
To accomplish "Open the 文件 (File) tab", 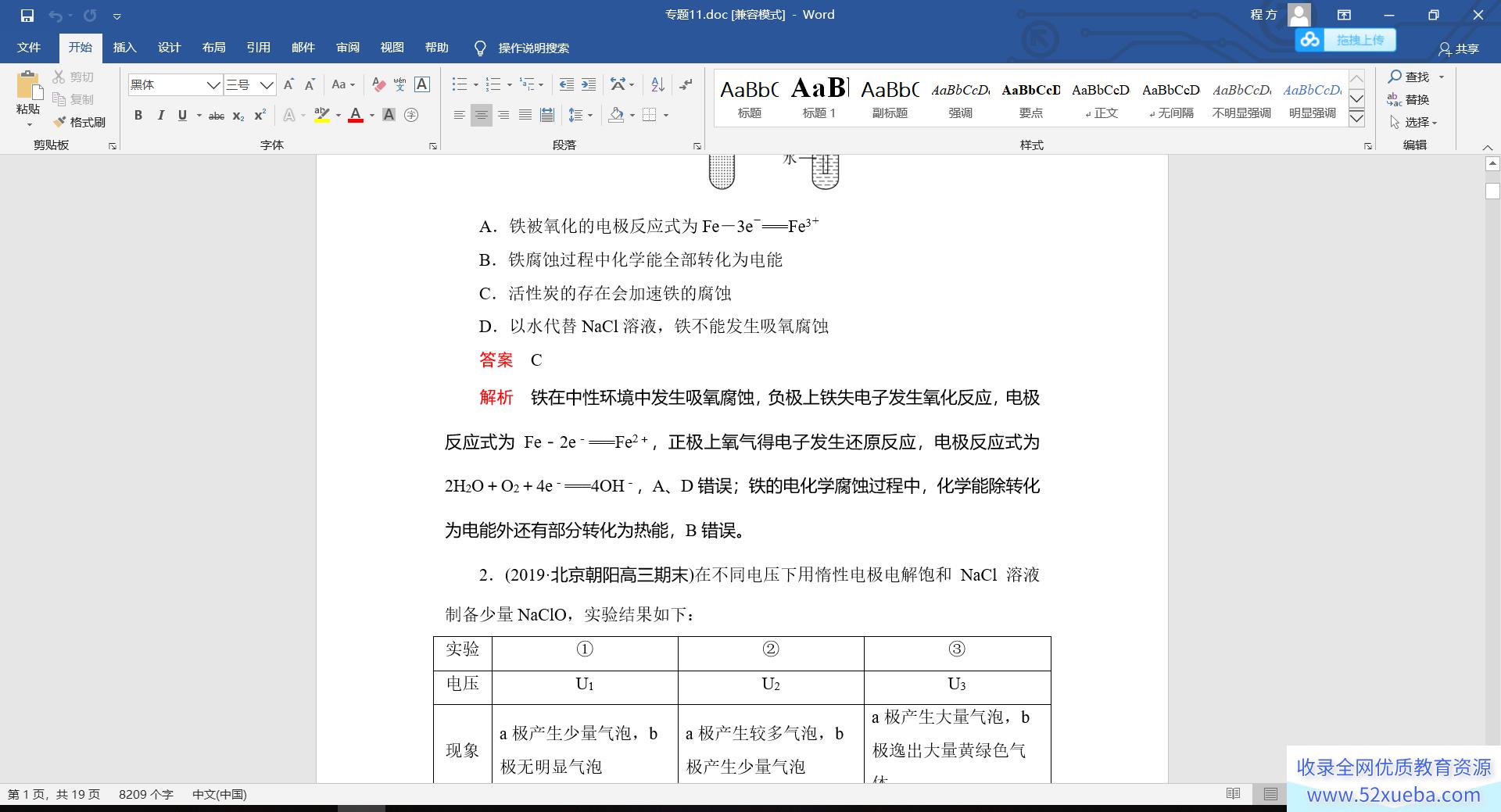I will tap(29, 48).
